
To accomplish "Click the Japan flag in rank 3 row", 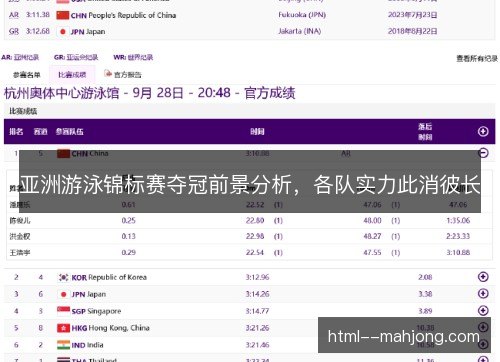I will tap(63, 294).
